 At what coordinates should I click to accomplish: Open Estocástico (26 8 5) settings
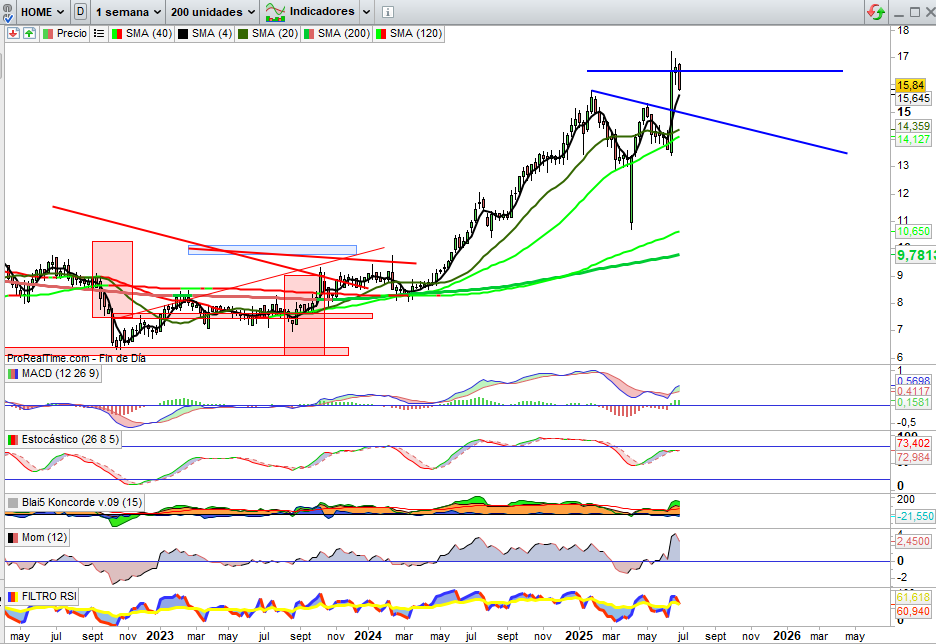pyautogui.click(x=64, y=439)
